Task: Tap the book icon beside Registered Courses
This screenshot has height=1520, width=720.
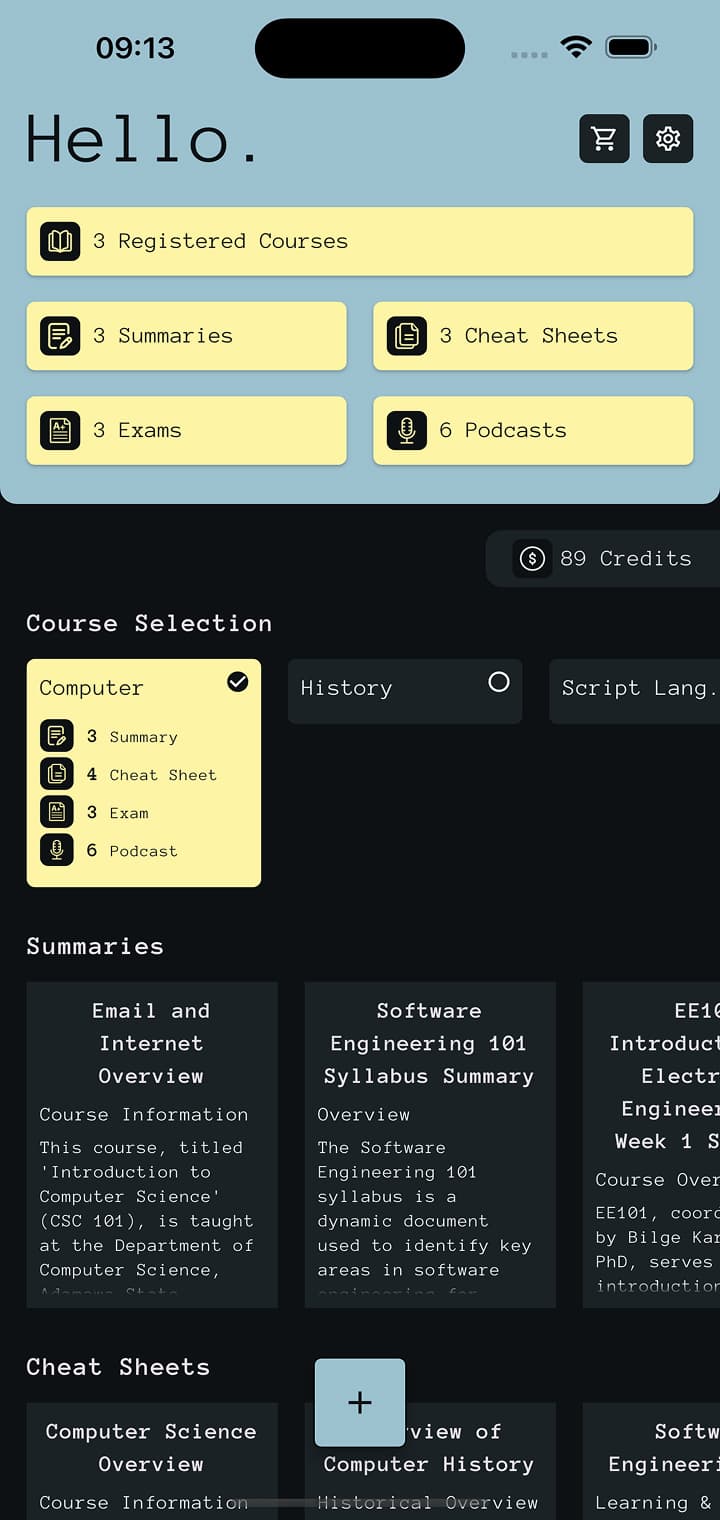Action: click(x=60, y=241)
